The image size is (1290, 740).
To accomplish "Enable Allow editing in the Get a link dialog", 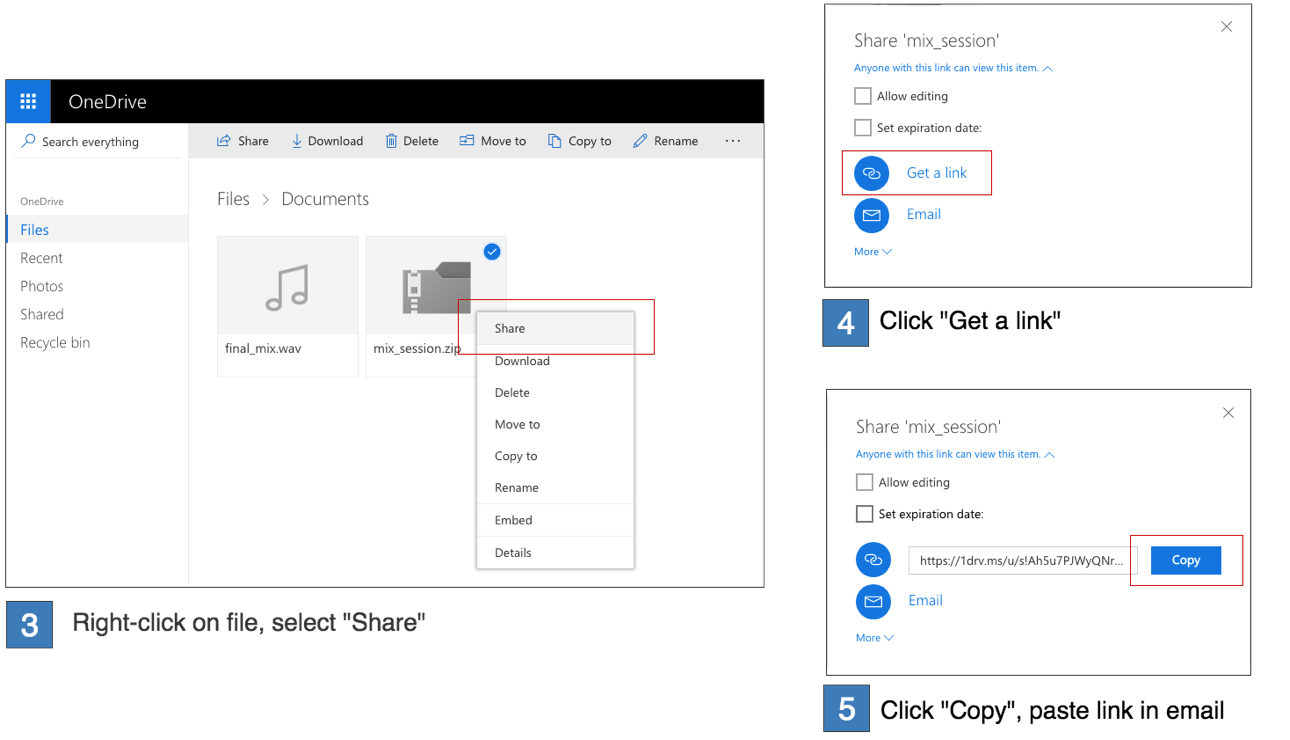I will 863,96.
